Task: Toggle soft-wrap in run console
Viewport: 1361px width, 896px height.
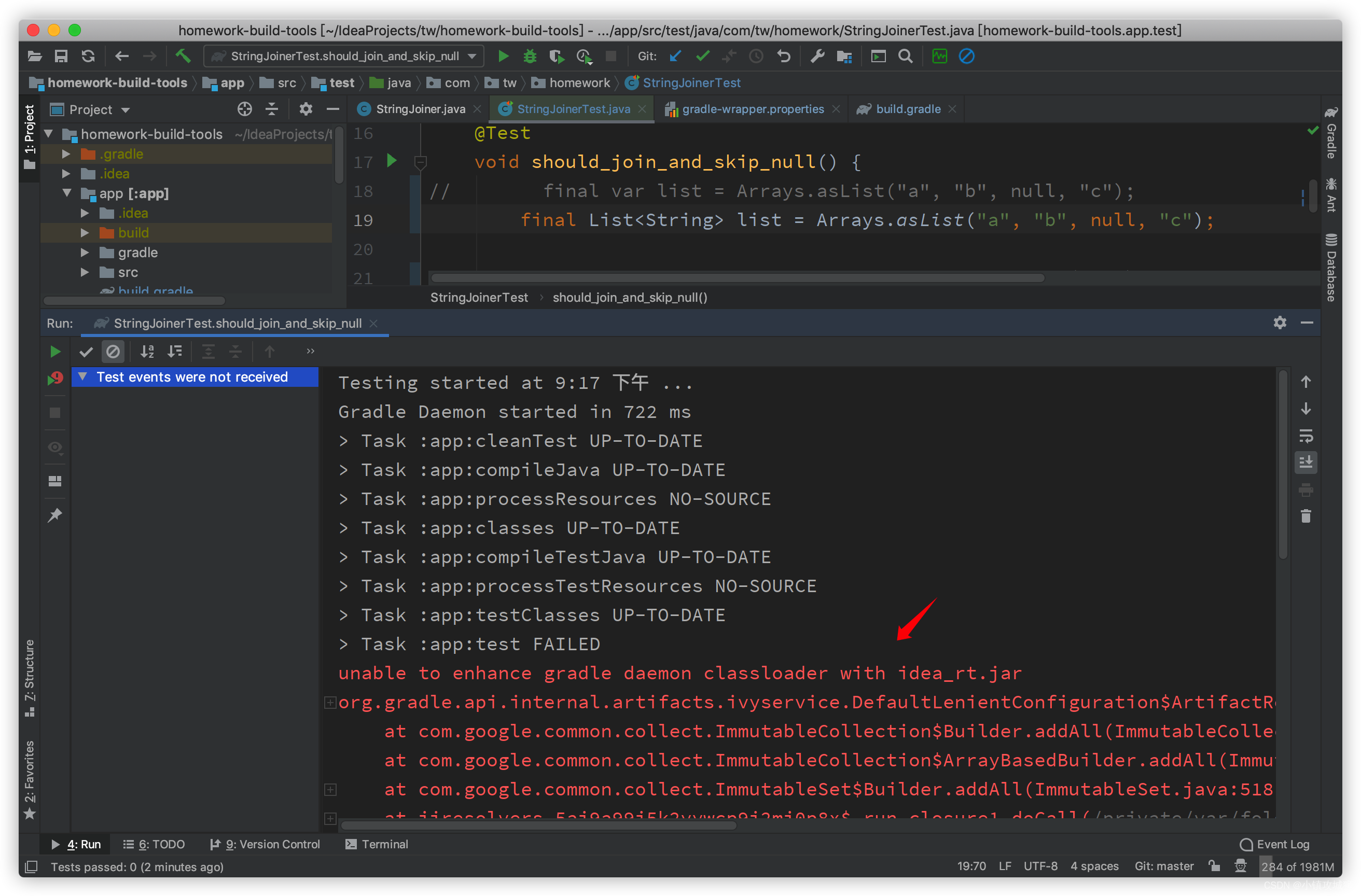Action: click(x=1306, y=436)
